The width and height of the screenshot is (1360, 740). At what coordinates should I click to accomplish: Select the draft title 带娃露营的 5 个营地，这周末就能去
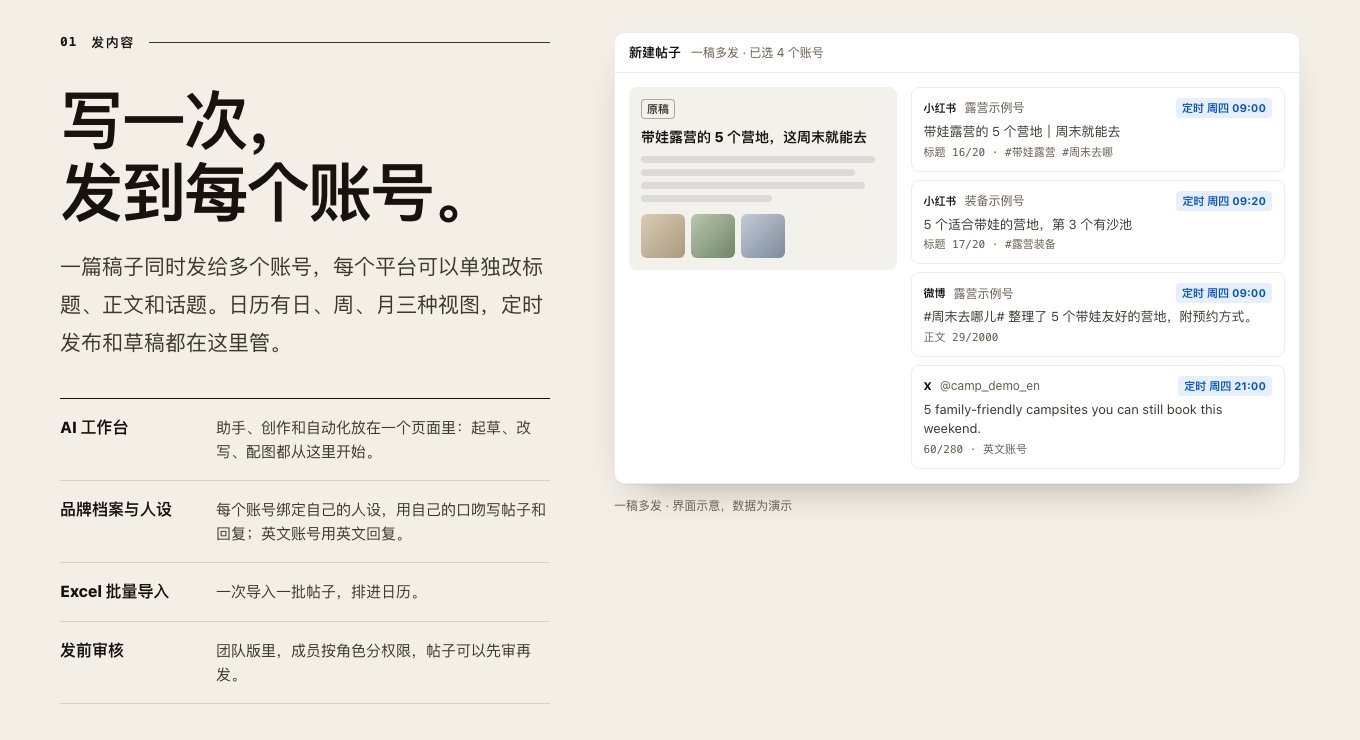click(754, 137)
